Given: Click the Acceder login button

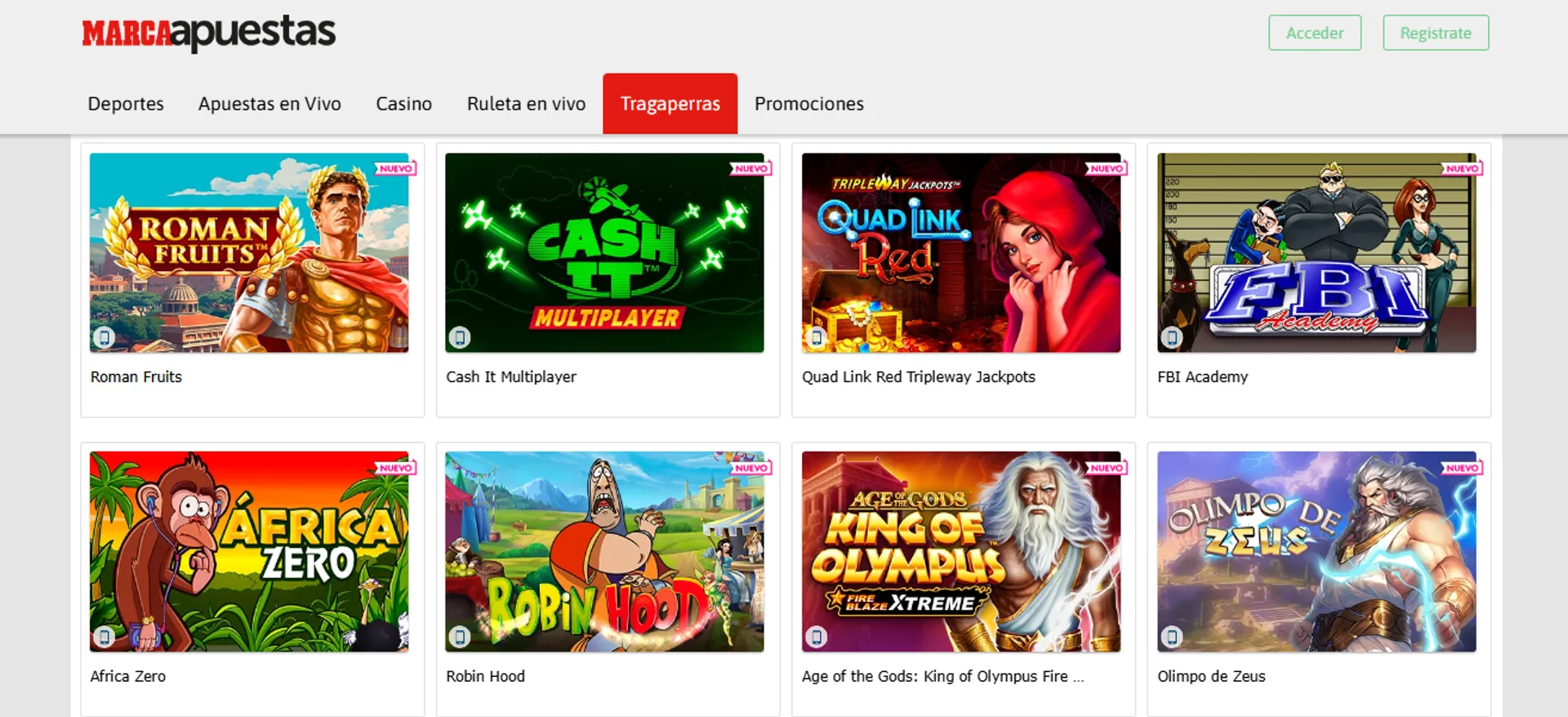Looking at the screenshot, I should 1315,33.
